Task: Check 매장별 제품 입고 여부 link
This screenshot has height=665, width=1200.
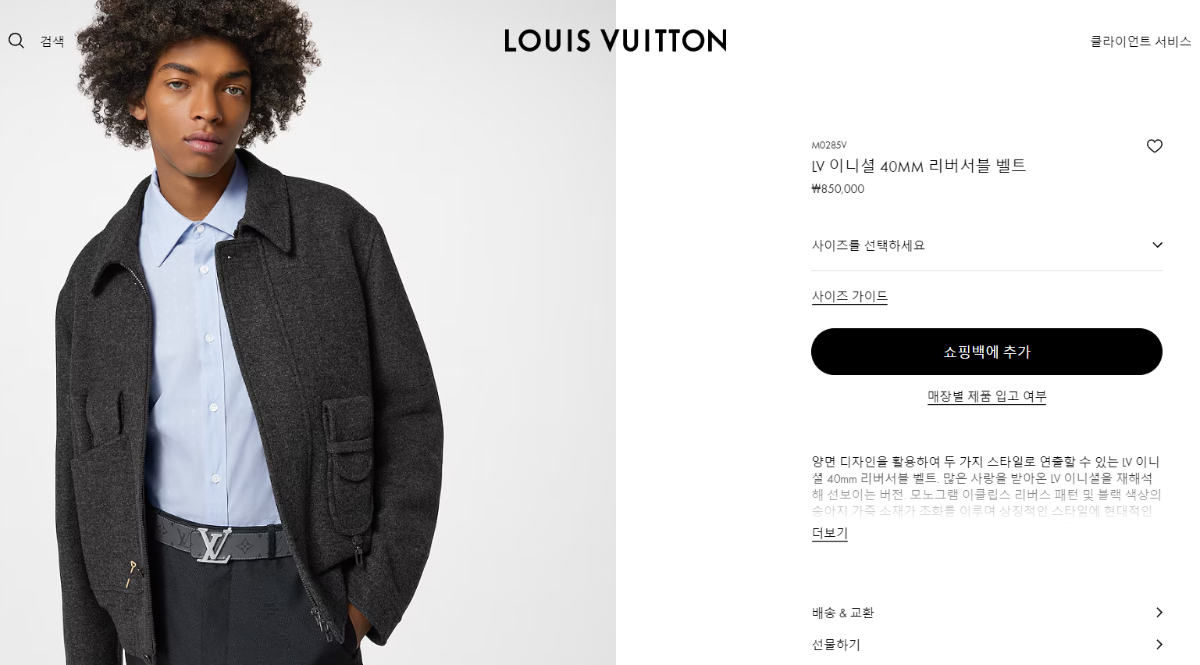Action: tap(987, 397)
